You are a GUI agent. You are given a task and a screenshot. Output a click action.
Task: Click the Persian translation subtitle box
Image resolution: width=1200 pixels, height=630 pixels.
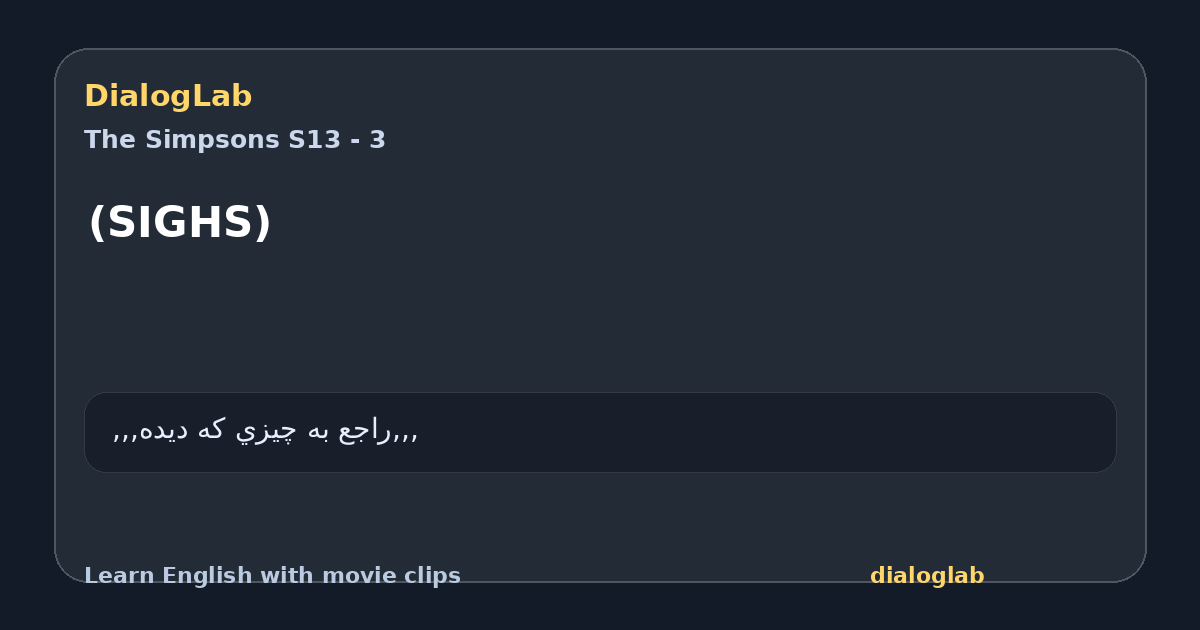coord(600,432)
